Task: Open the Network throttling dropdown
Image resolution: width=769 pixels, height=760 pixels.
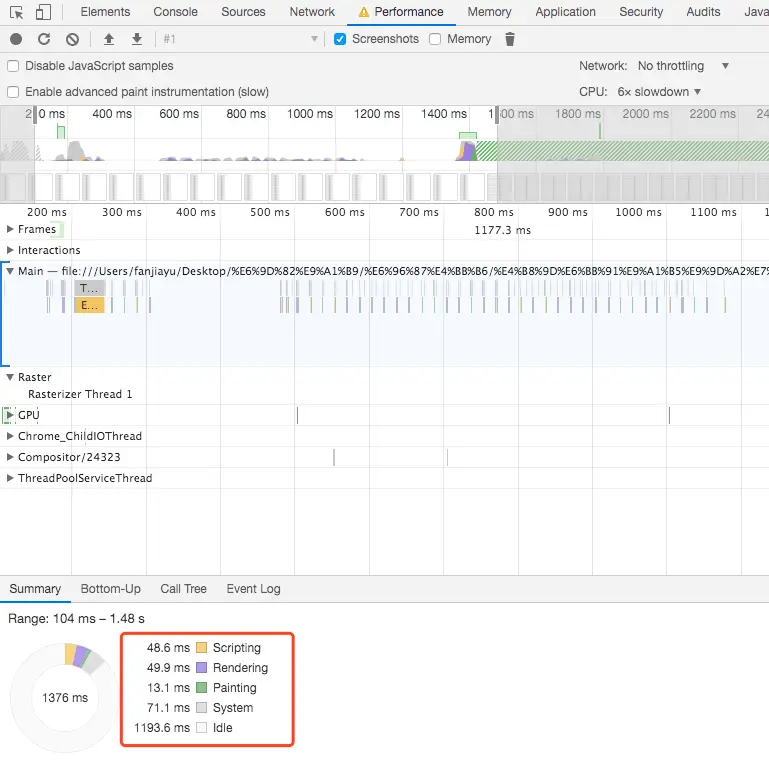Action: point(683,66)
